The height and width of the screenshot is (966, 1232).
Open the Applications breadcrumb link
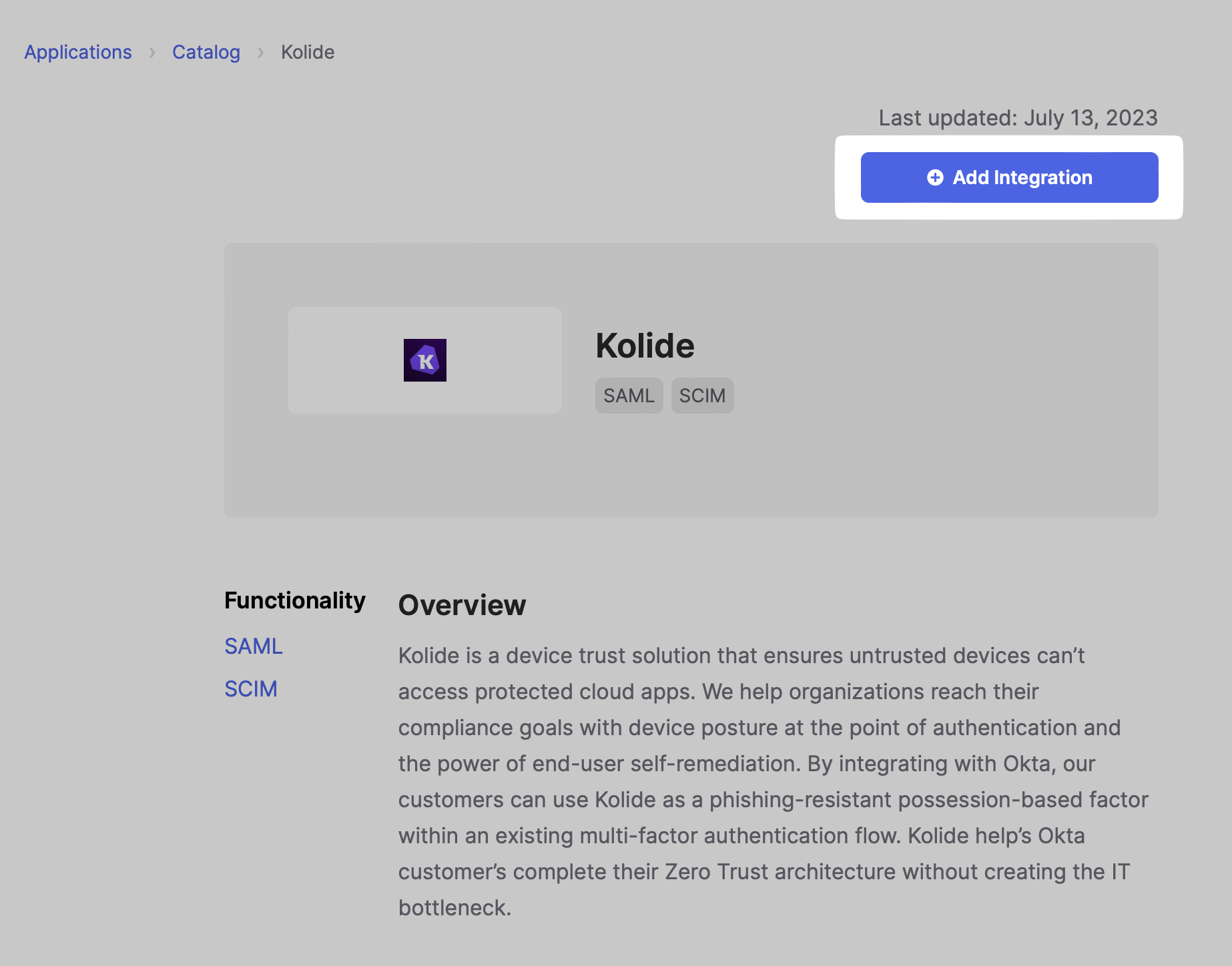click(x=78, y=52)
